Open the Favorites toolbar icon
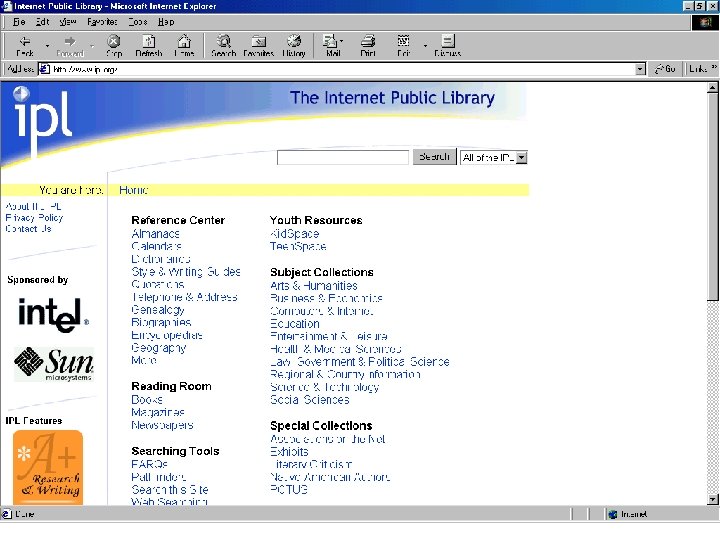This screenshot has height=540, width=720. tap(259, 42)
